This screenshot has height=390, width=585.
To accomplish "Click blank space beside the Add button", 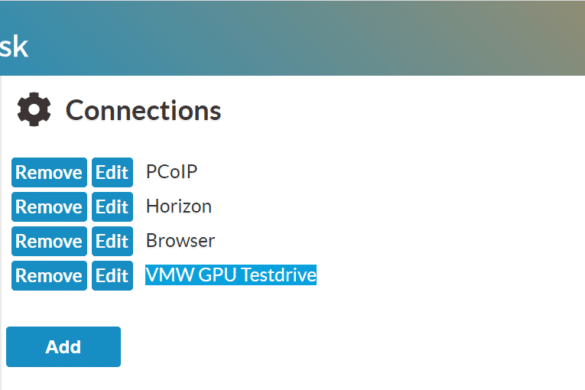I will coord(336,347).
